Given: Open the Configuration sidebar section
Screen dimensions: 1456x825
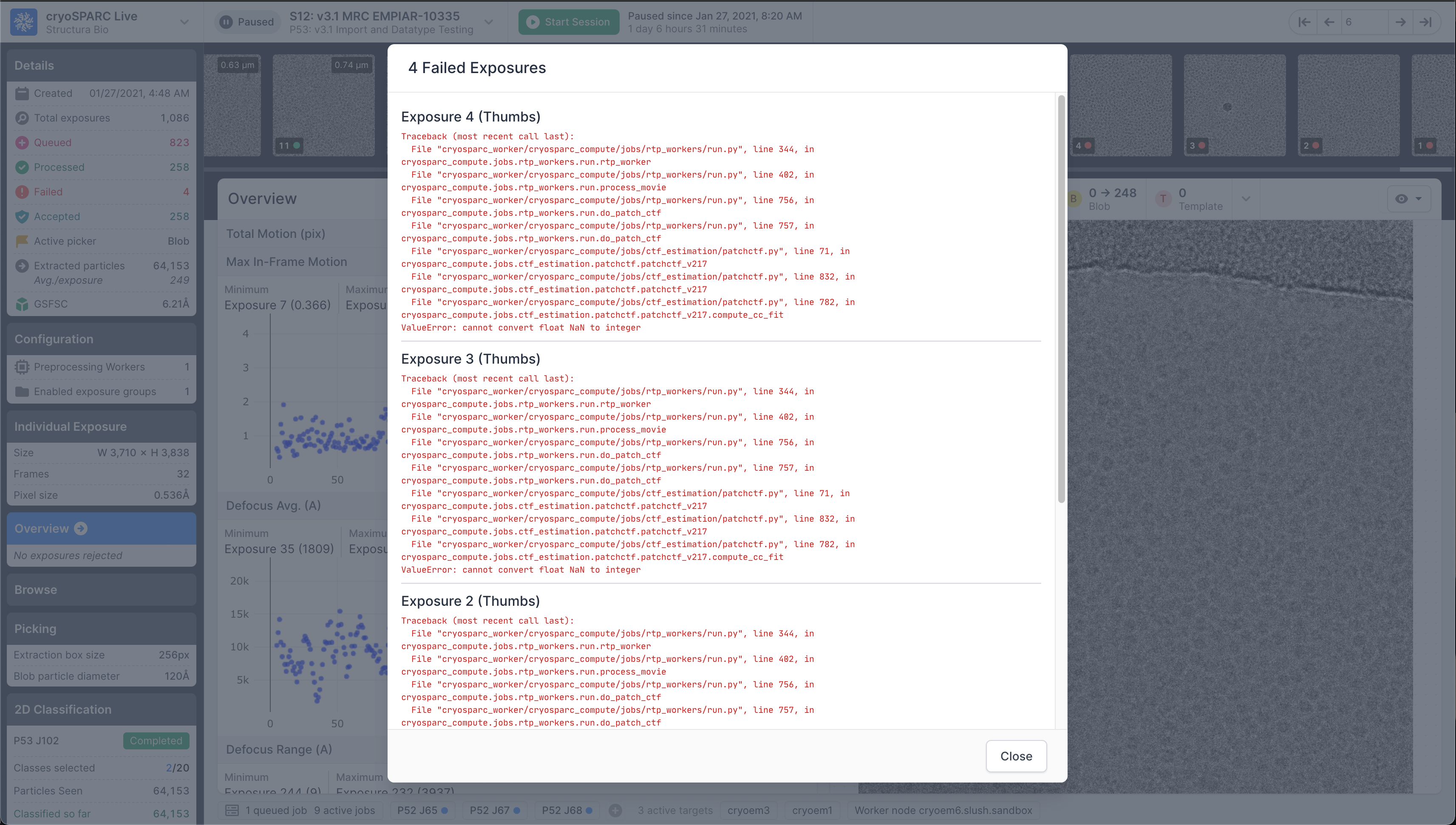Looking at the screenshot, I should click(102, 339).
